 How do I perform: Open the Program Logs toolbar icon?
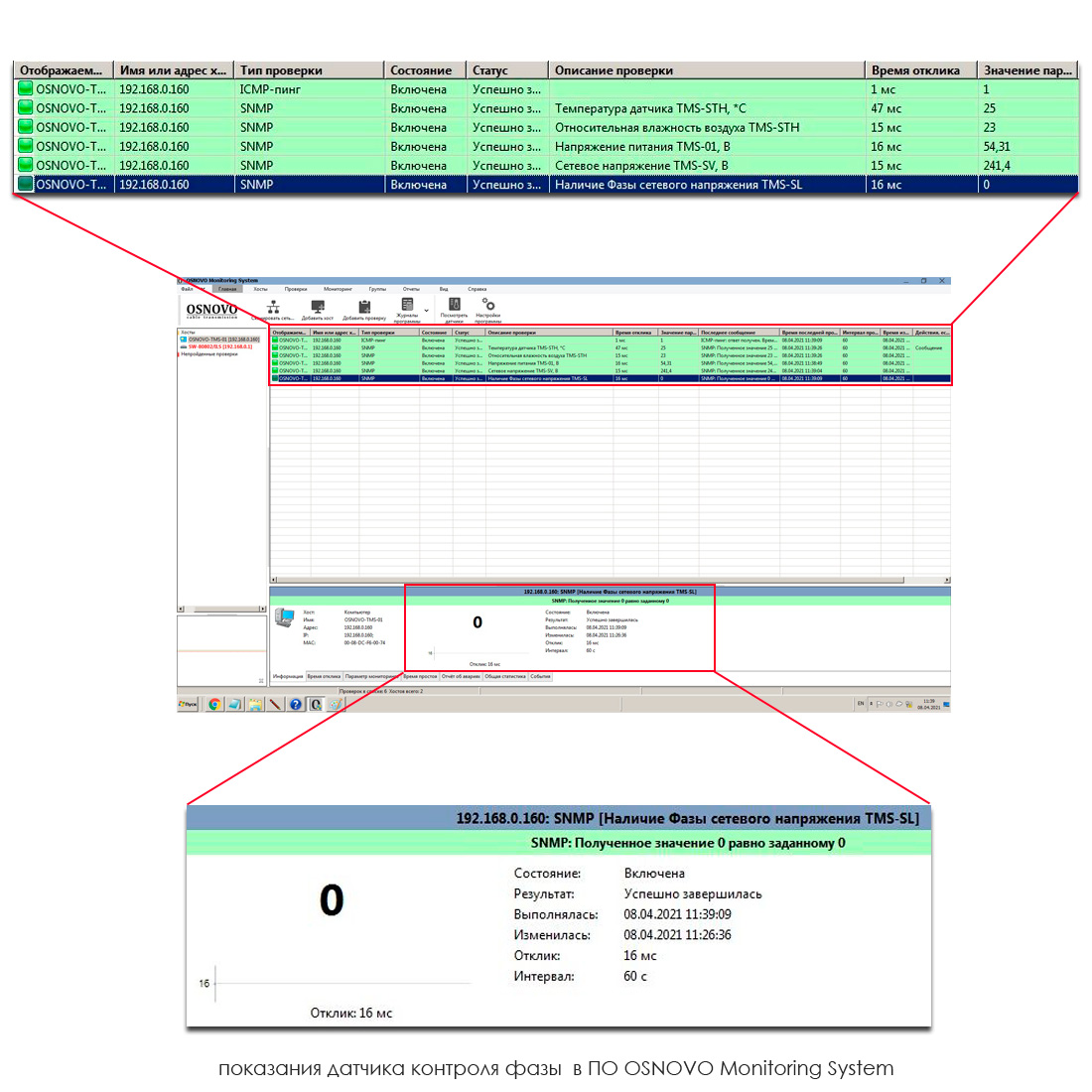point(407,306)
